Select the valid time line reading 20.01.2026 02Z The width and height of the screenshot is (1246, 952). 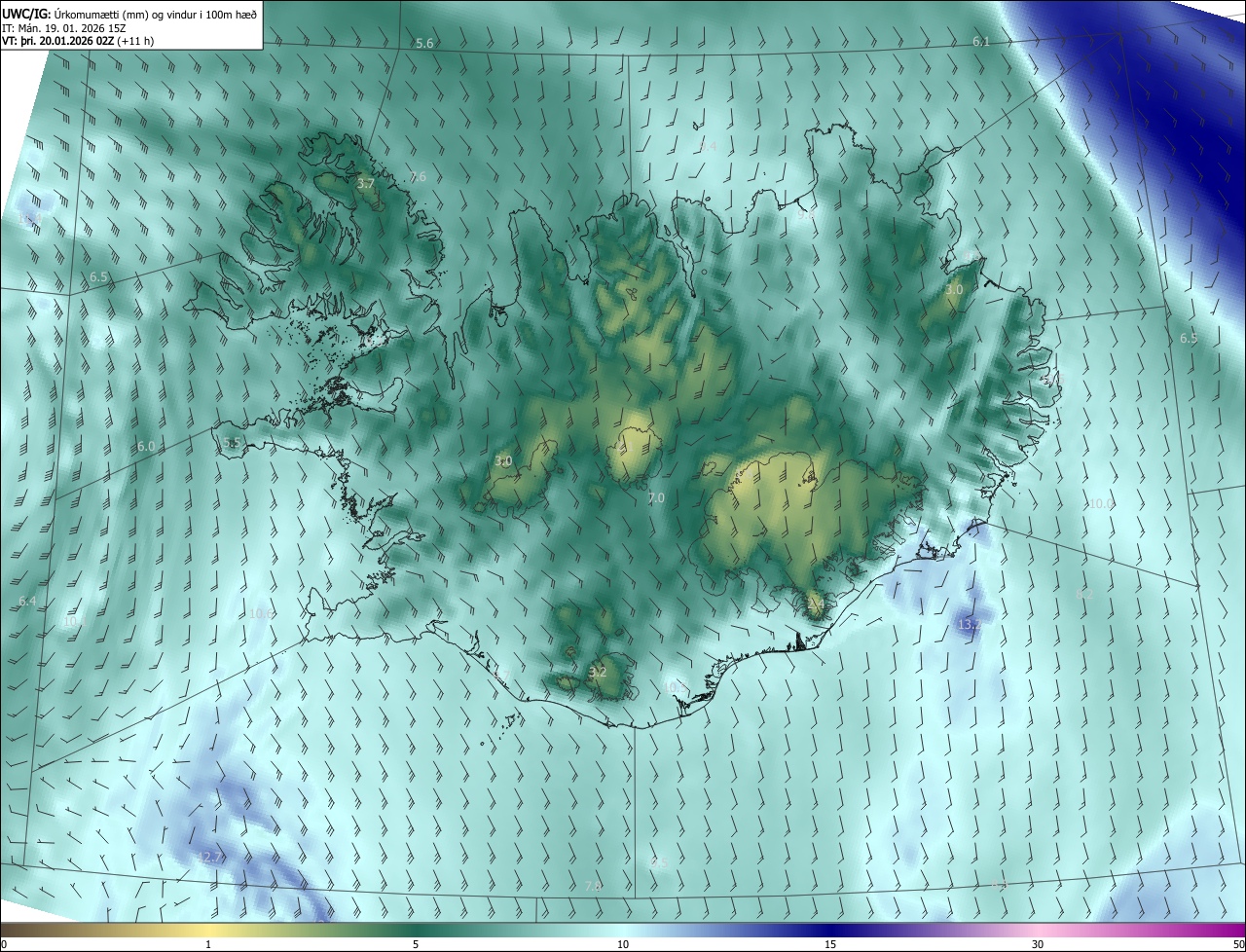[77, 41]
